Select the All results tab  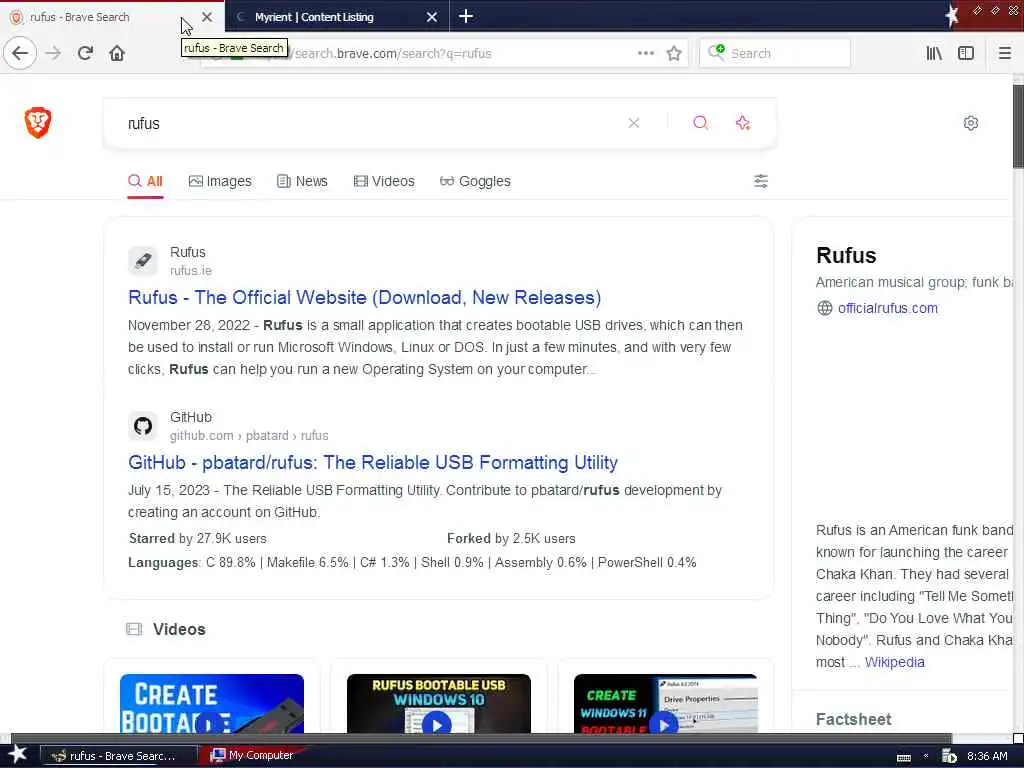pos(145,181)
